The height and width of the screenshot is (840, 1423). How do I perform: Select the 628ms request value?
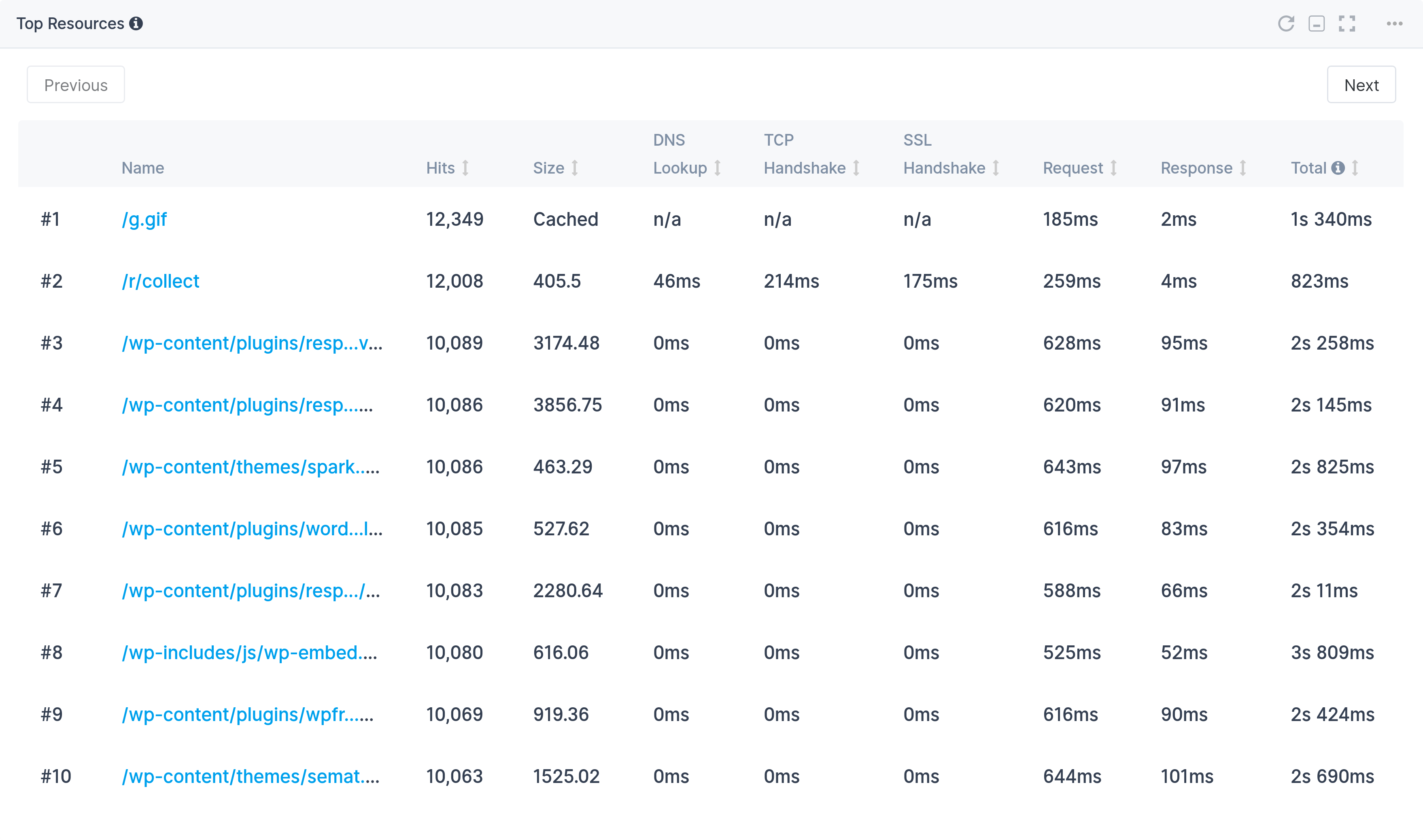[1072, 343]
